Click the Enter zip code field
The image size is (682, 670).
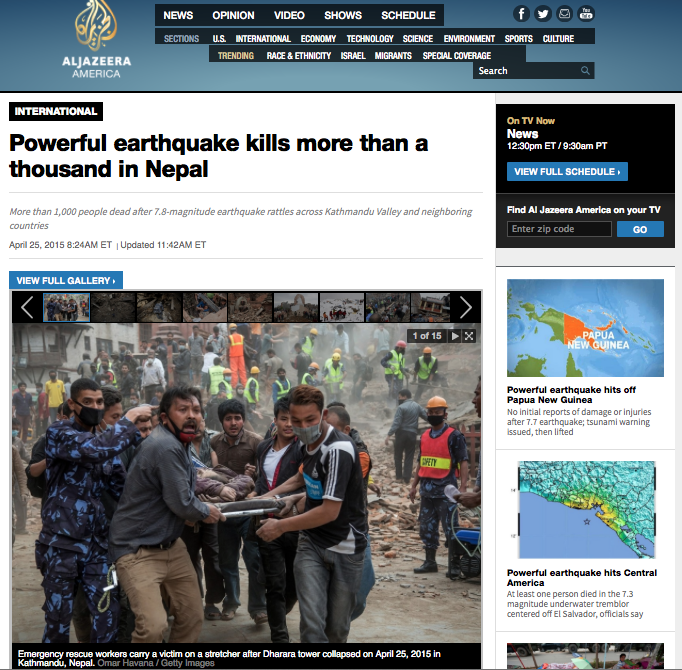pyautogui.click(x=559, y=229)
